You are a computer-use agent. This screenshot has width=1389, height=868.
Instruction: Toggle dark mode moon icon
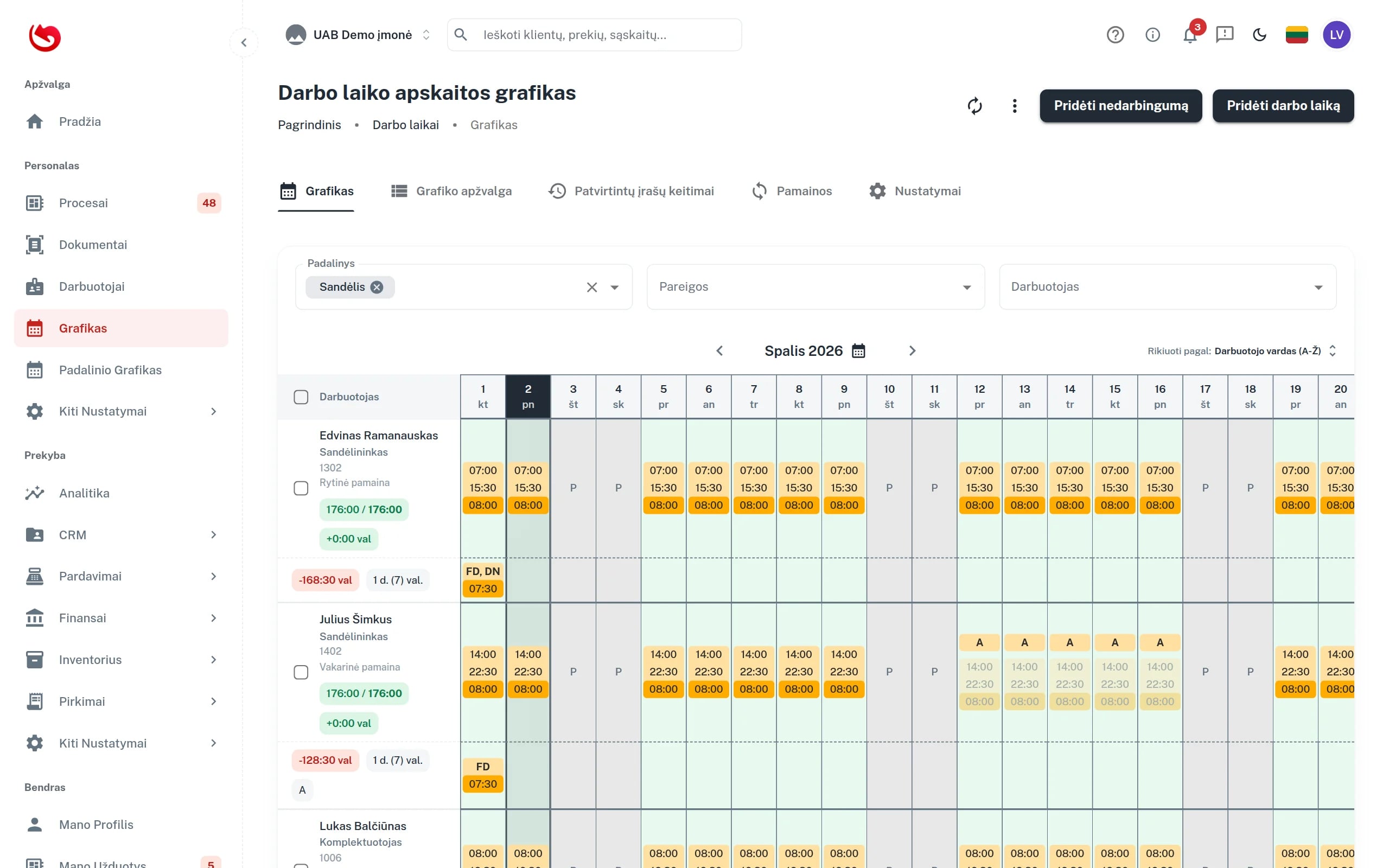(1259, 35)
